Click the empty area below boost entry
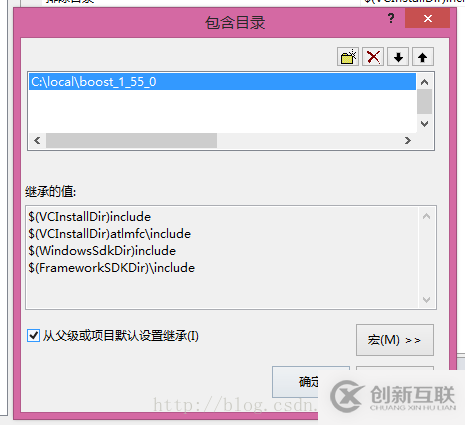Image resolution: width=465 pixels, height=425 pixels. click(x=222, y=112)
